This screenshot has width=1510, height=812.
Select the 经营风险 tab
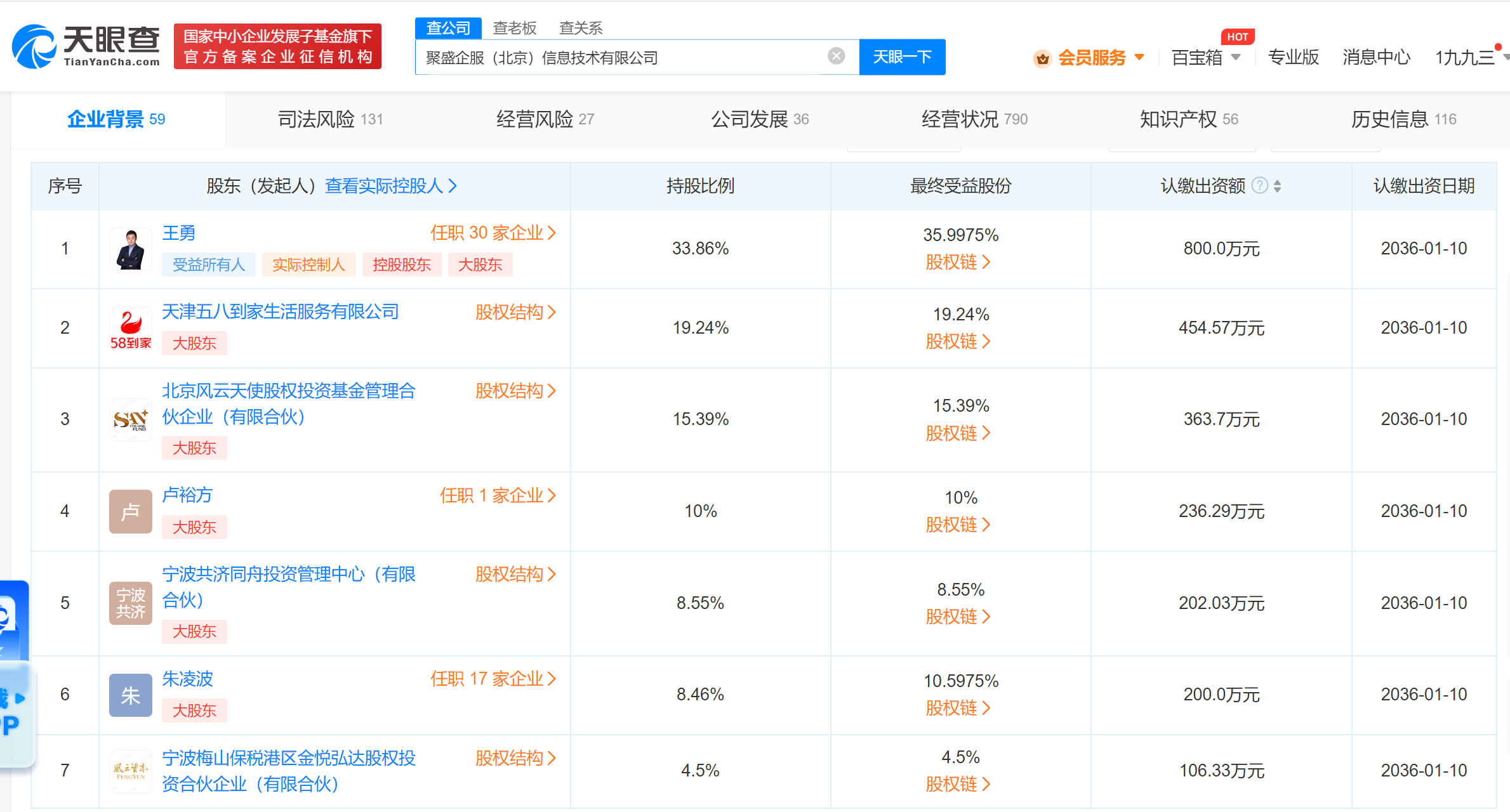[x=545, y=119]
